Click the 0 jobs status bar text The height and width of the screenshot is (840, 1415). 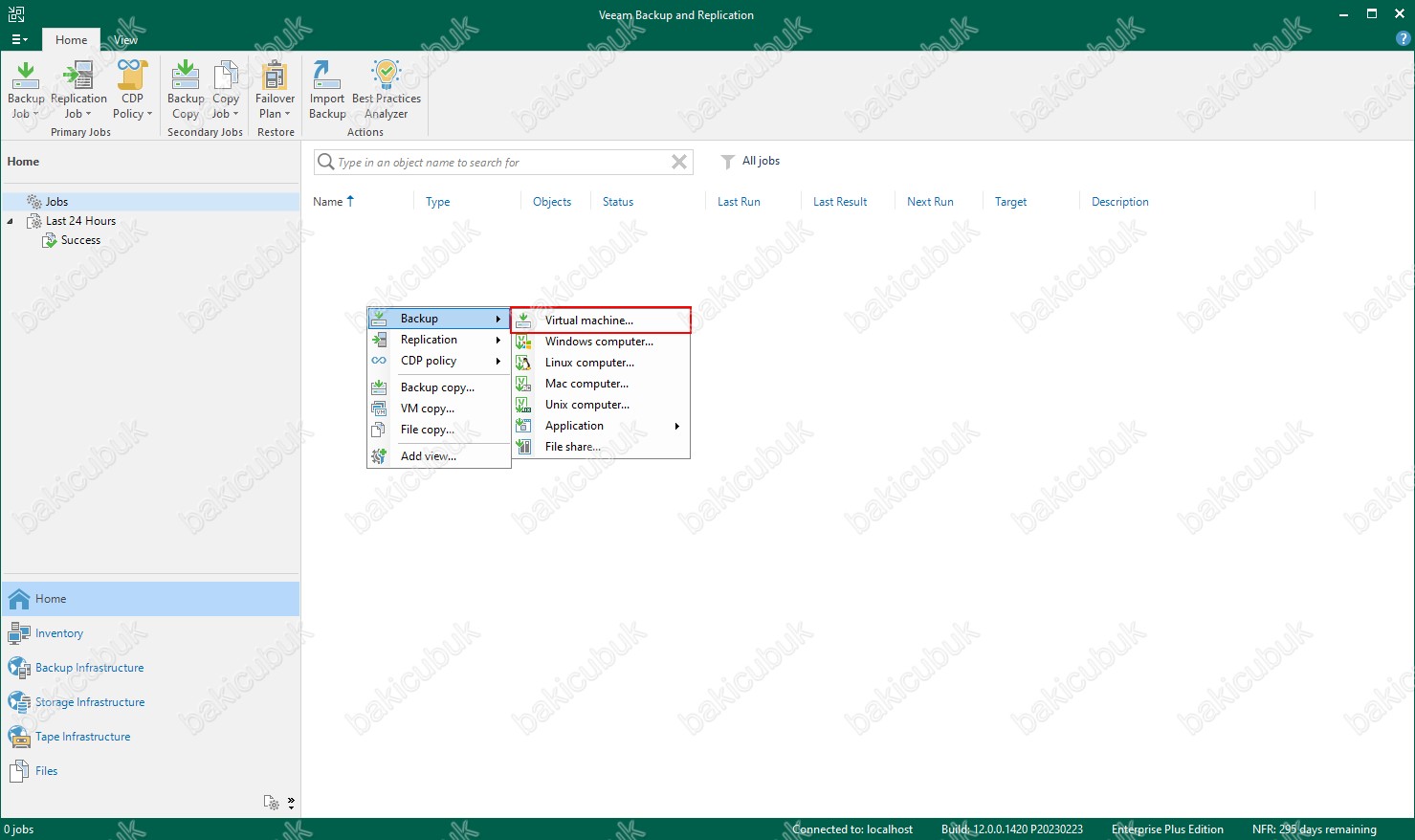19,829
